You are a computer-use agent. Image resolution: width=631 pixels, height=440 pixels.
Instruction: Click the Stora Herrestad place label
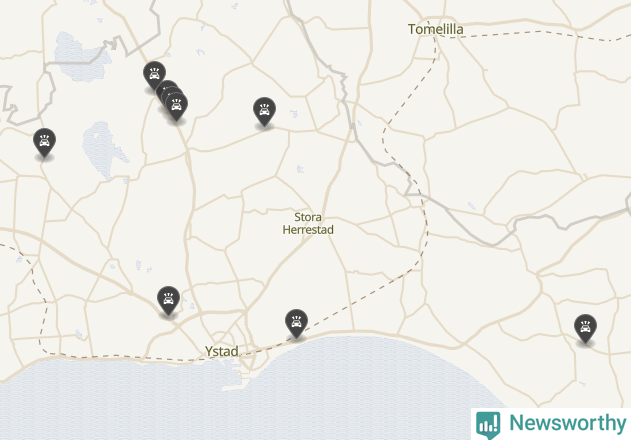click(308, 223)
